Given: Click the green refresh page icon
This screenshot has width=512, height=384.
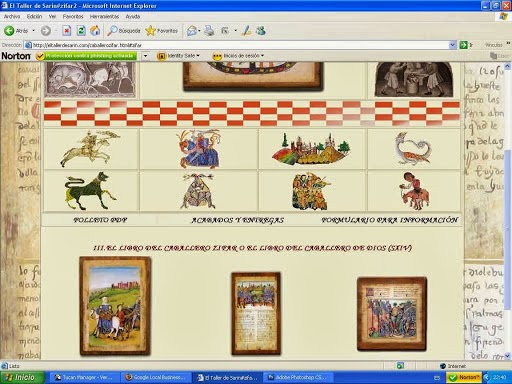Looking at the screenshot, I should [x=81, y=31].
